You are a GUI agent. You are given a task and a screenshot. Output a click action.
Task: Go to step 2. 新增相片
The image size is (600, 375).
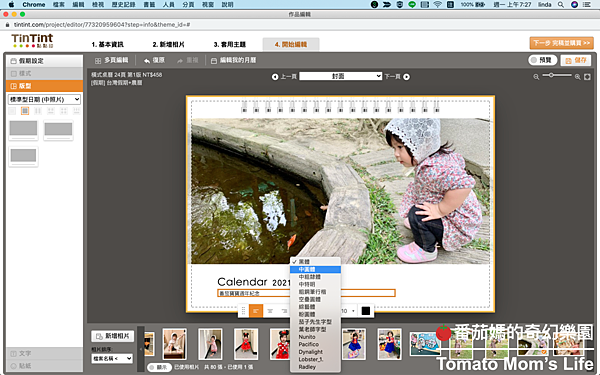coord(168,44)
